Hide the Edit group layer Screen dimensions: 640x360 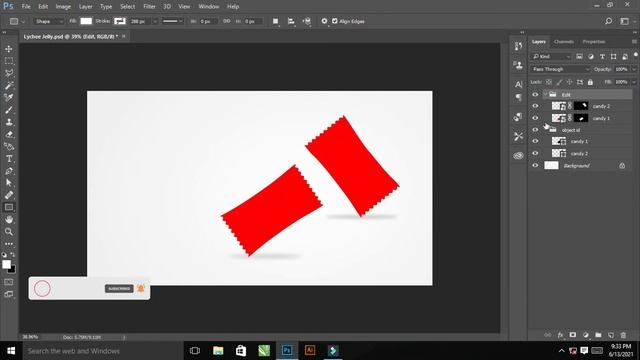point(535,94)
